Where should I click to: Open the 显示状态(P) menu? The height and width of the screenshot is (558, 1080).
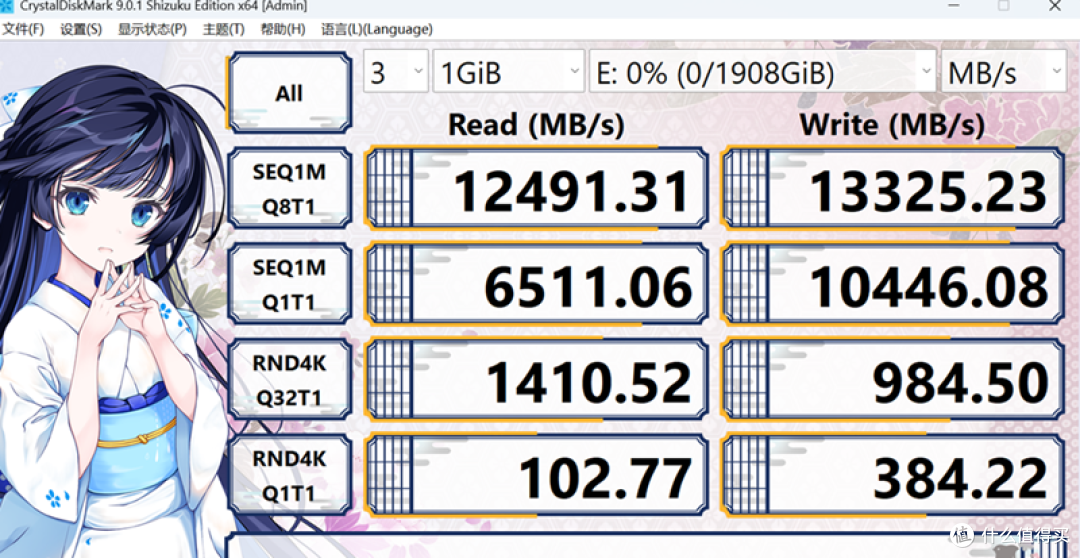point(152,30)
